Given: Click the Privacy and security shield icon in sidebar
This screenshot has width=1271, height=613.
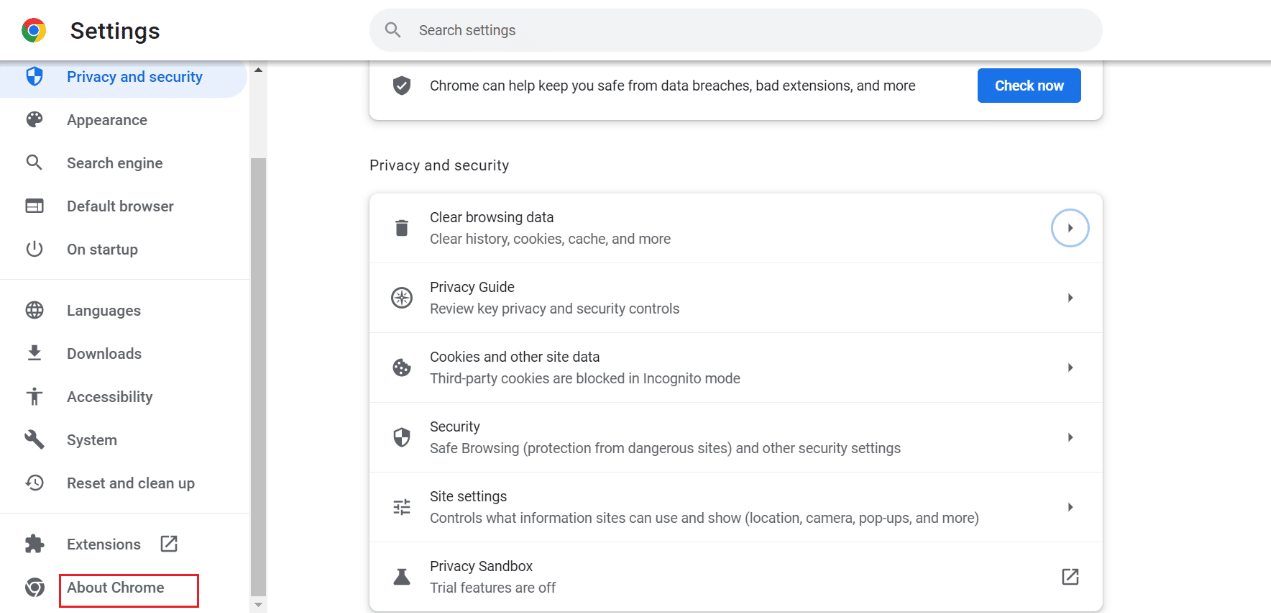Looking at the screenshot, I should click(34, 77).
